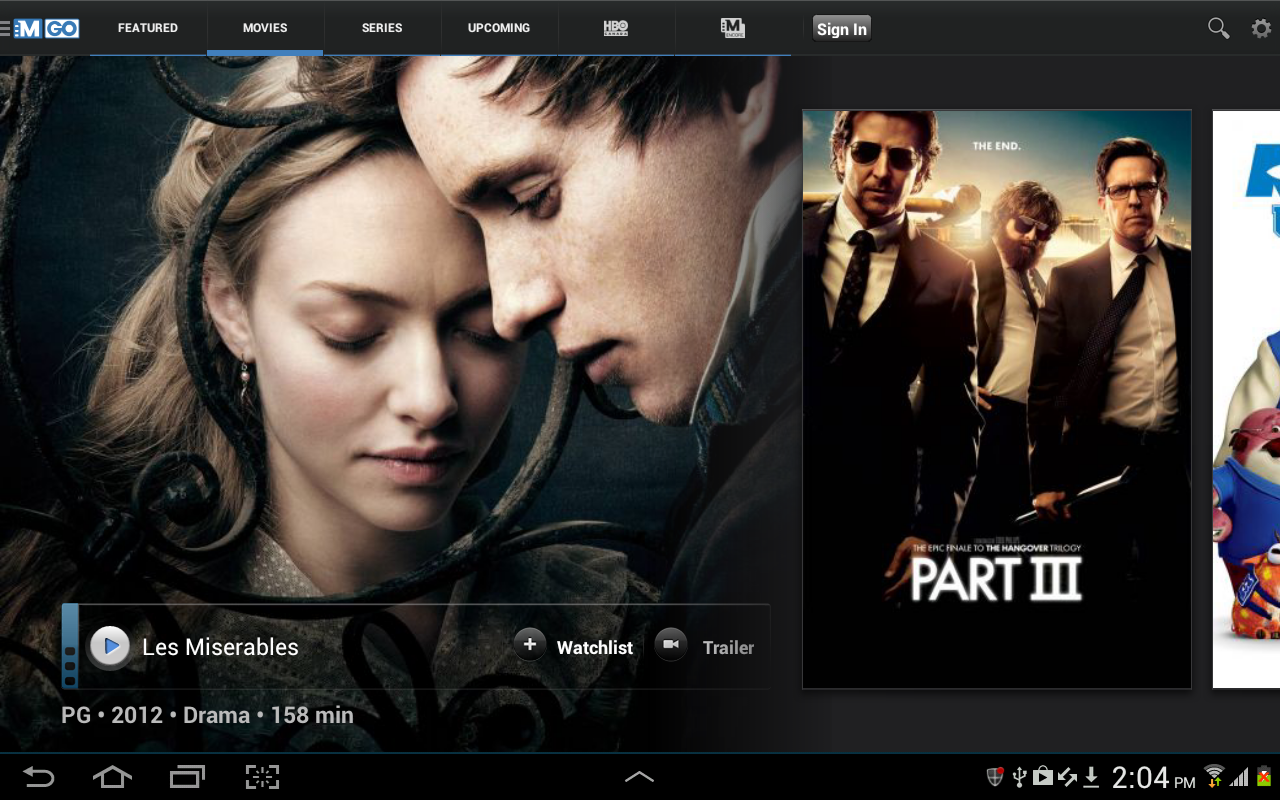Tap the cellular signal bars icon
Image resolution: width=1280 pixels, height=800 pixels.
(1240, 777)
